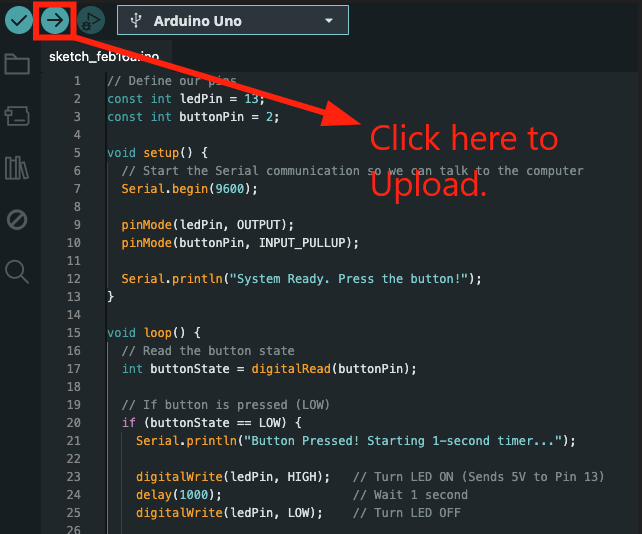Click on 'if (buttonState == LOW) {' line
642x534 pixels.
212,423
